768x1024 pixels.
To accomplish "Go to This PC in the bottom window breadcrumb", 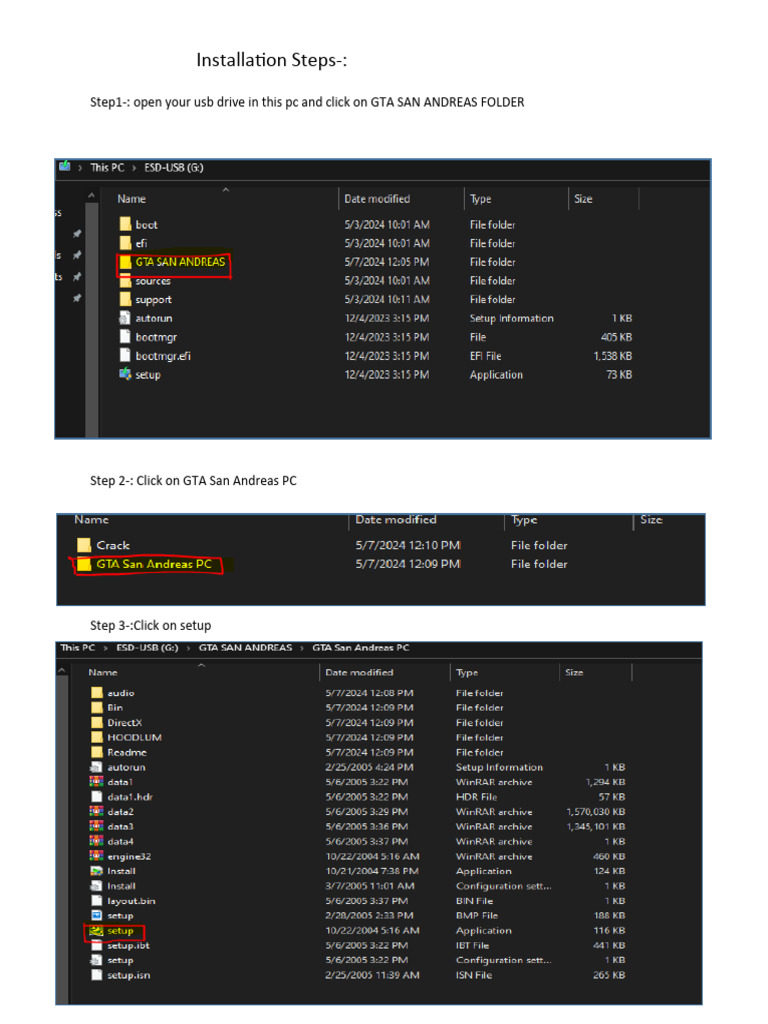I will tap(78, 648).
